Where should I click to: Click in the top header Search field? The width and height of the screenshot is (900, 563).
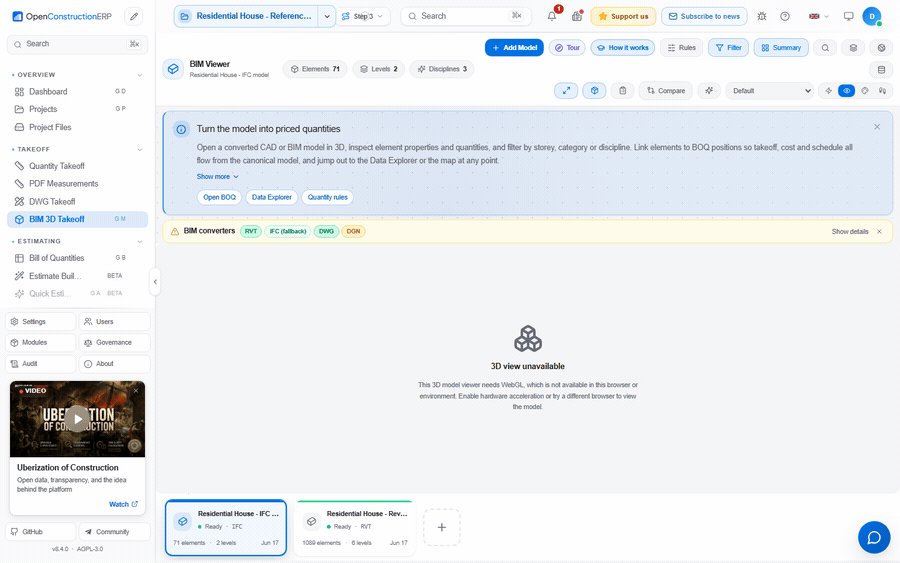(x=466, y=16)
